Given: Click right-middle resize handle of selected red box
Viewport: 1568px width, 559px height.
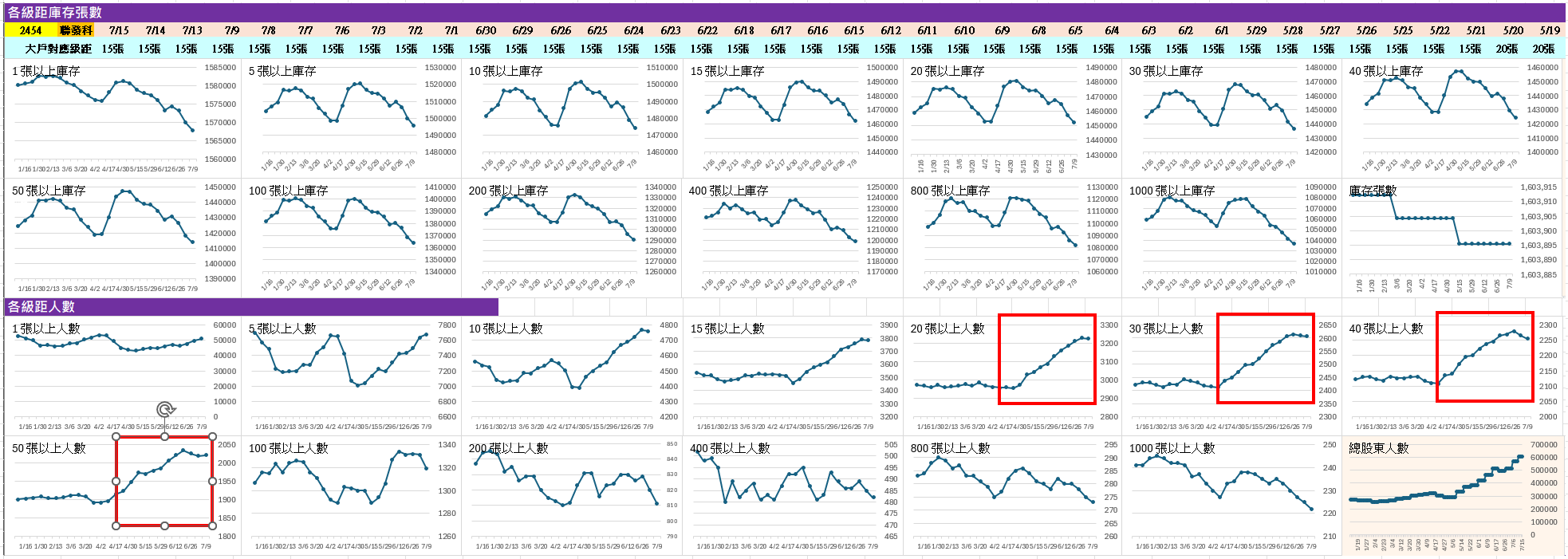Looking at the screenshot, I should pos(212,482).
